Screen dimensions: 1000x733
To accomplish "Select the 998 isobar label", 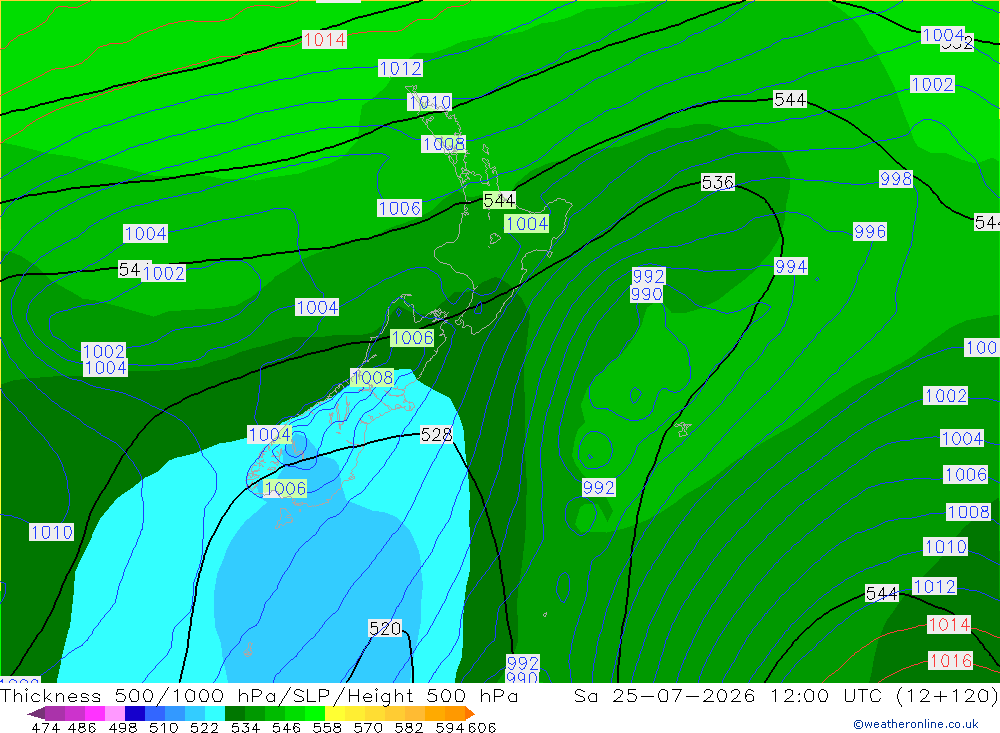I will pyautogui.click(x=895, y=179).
